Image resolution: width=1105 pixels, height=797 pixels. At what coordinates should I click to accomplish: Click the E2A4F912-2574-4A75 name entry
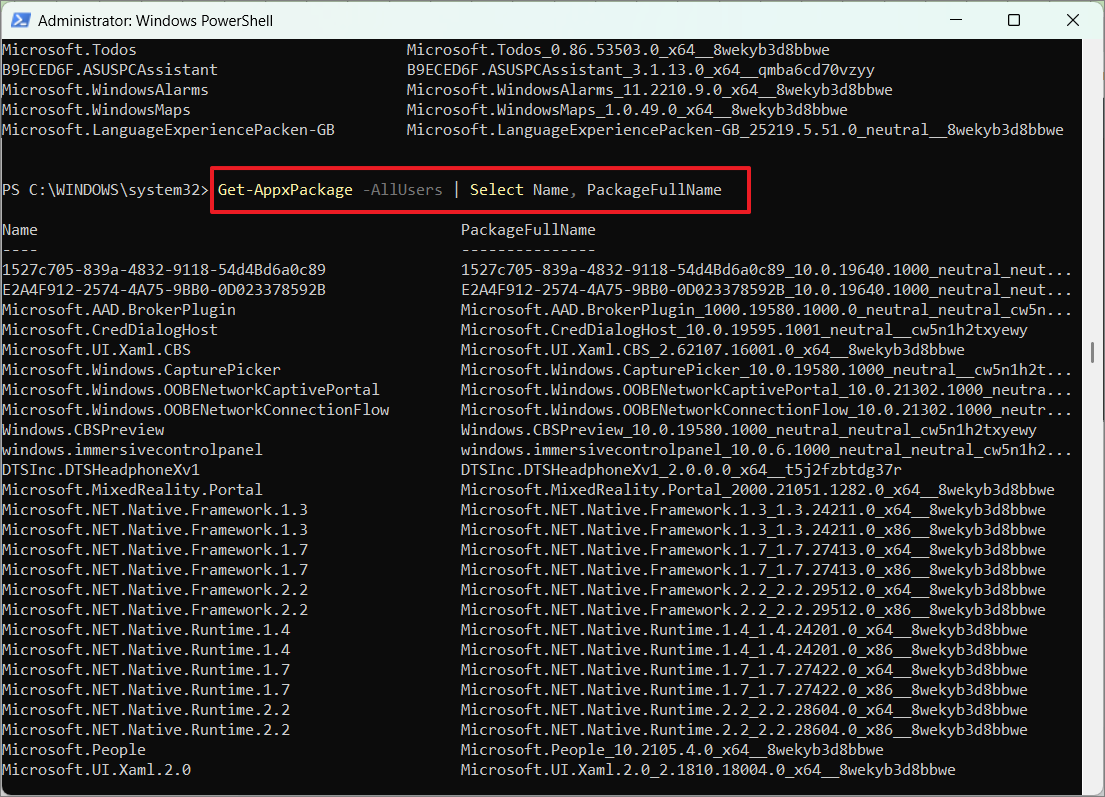click(x=163, y=290)
